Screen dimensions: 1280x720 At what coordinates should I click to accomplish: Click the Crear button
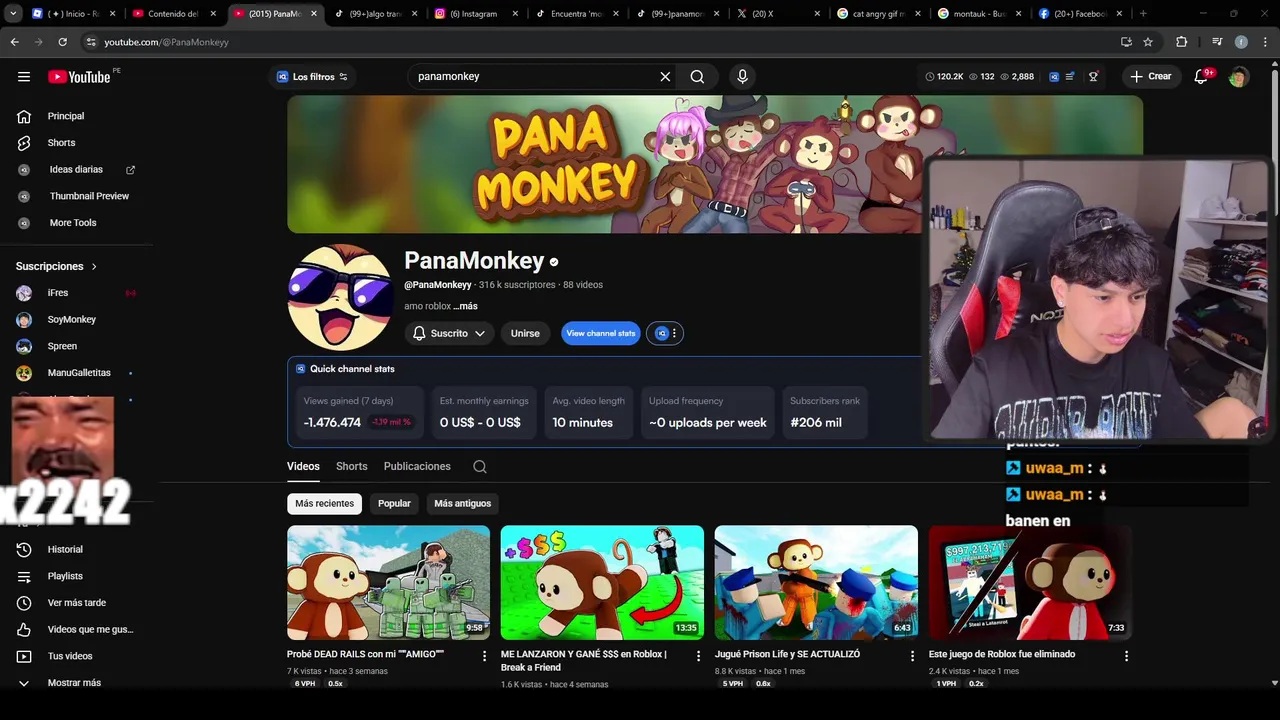click(x=1151, y=76)
